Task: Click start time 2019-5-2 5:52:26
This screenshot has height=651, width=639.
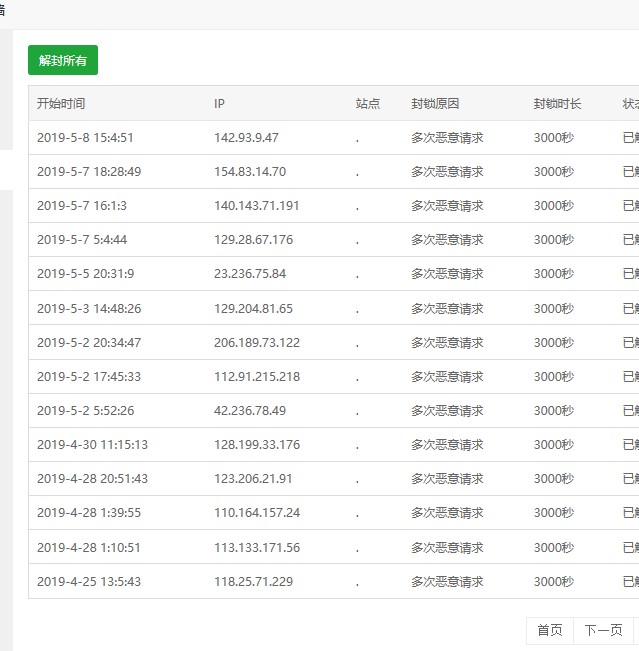Action: point(86,411)
